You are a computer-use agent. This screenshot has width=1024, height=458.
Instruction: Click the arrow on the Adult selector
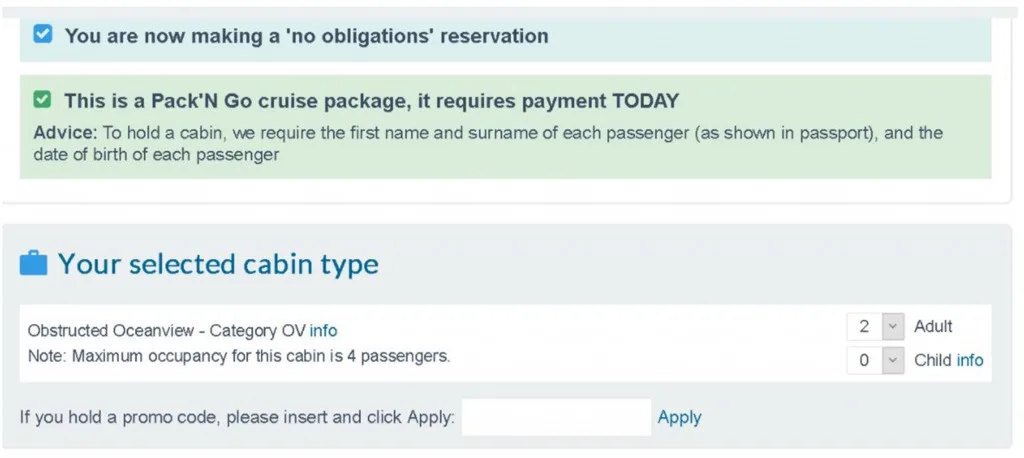pos(893,327)
